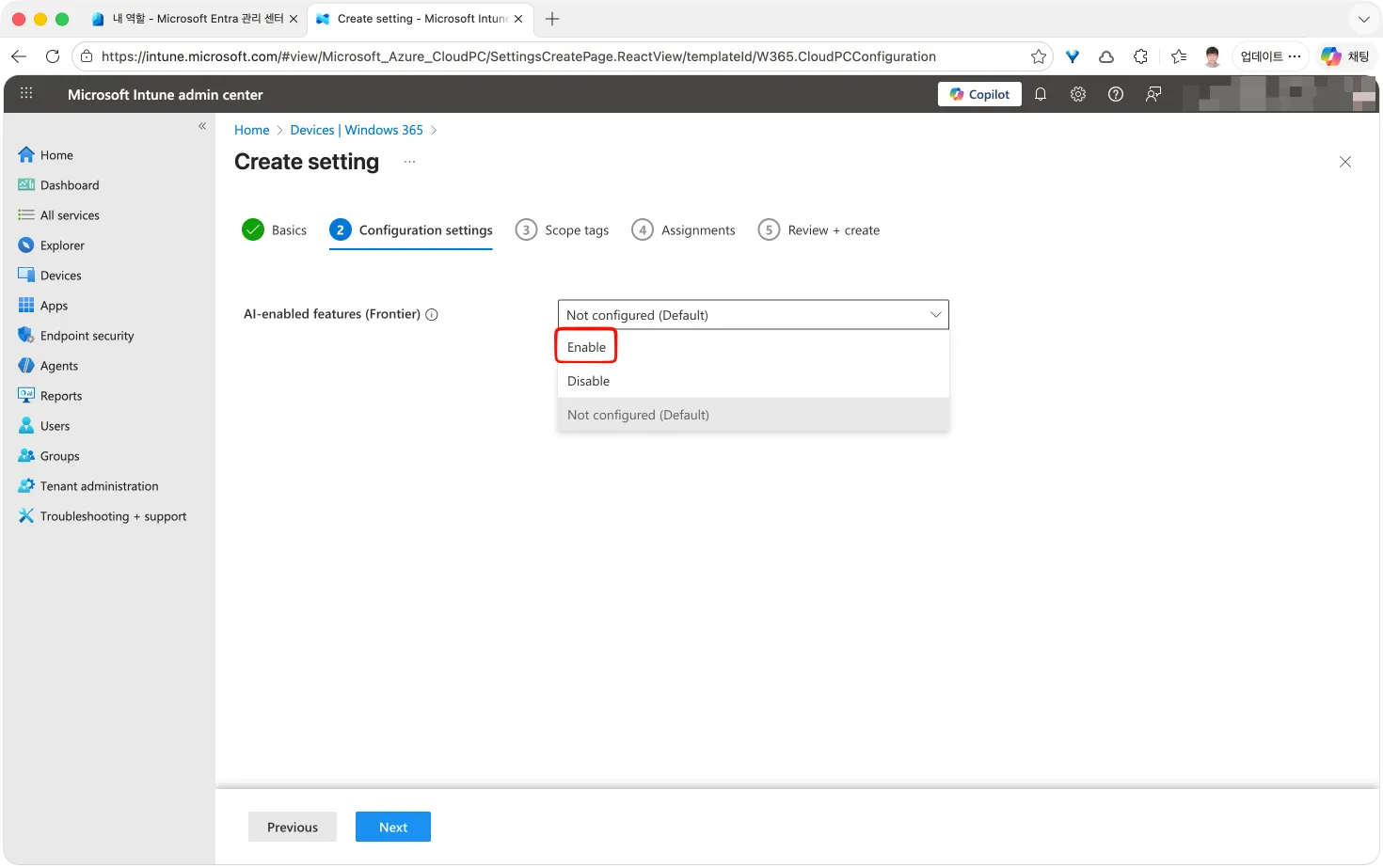Viewport: 1383px width, 868px height.
Task: Pick Not configured (Default) list option
Action: 638,415
